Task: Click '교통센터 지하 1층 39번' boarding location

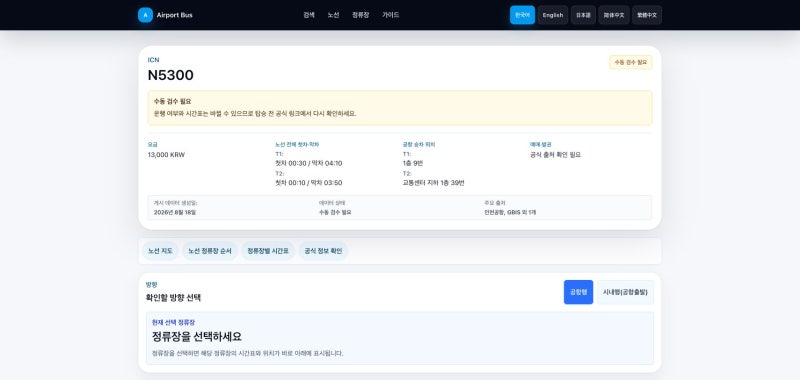Action: coord(433,183)
